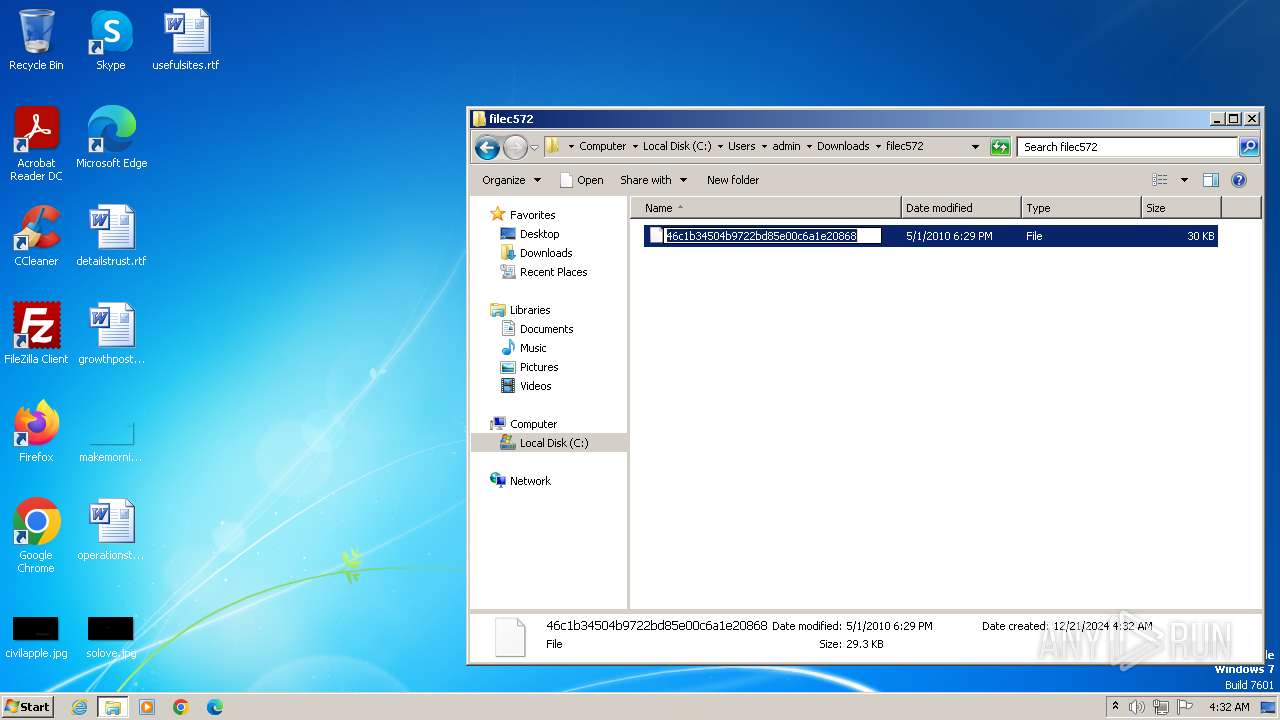Refresh the filec572 folder view
1280x720 pixels.
pyautogui.click(x=1000, y=146)
